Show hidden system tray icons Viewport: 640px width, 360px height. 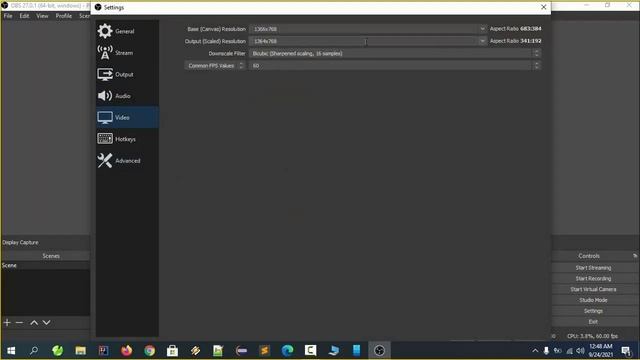(535, 351)
